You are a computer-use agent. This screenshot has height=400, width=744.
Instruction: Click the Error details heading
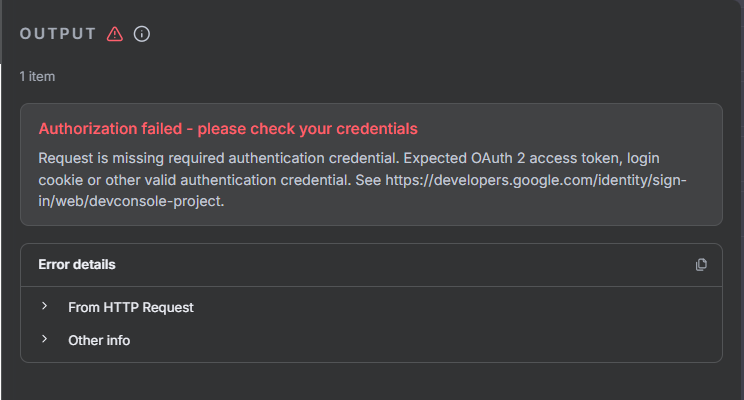pos(77,265)
